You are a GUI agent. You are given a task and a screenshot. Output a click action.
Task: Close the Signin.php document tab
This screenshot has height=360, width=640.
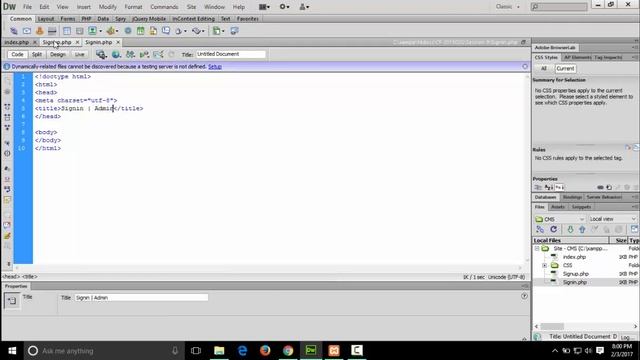tap(118, 42)
